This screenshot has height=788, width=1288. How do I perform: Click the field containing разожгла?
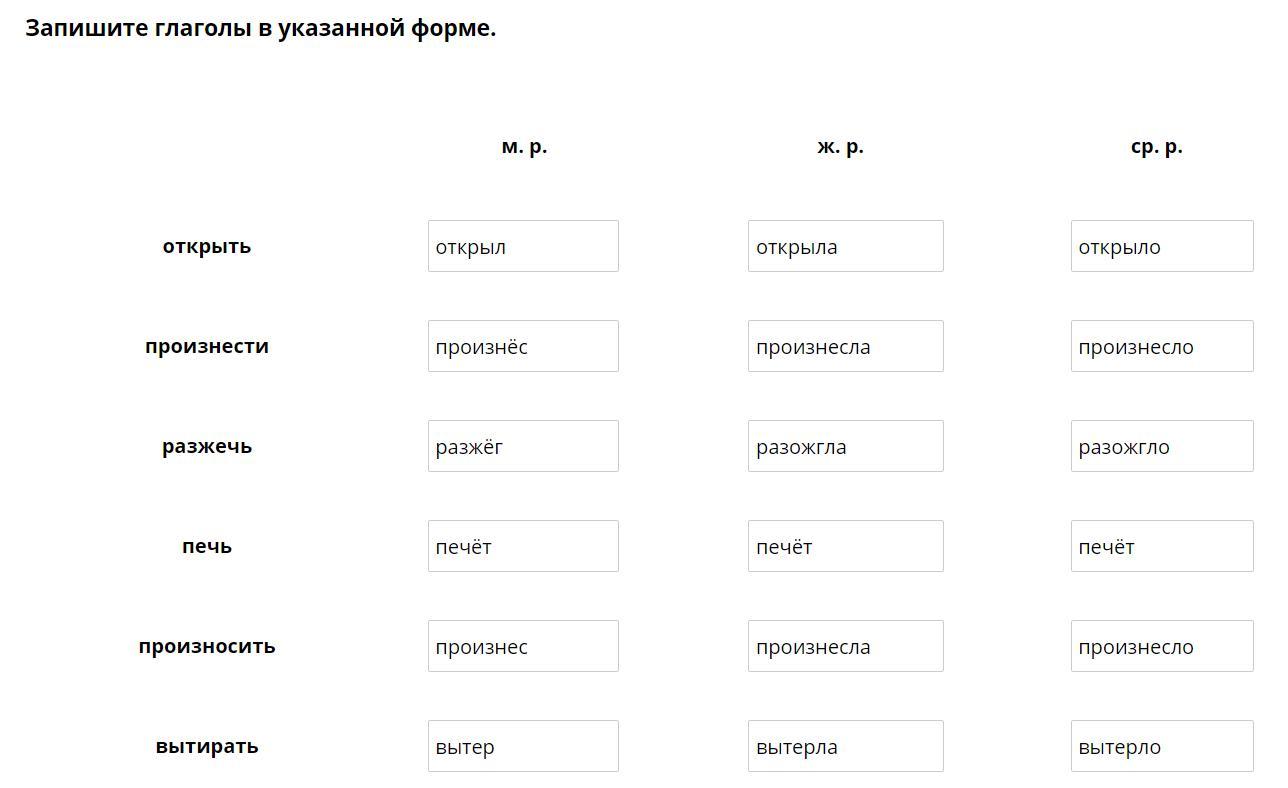(x=845, y=446)
